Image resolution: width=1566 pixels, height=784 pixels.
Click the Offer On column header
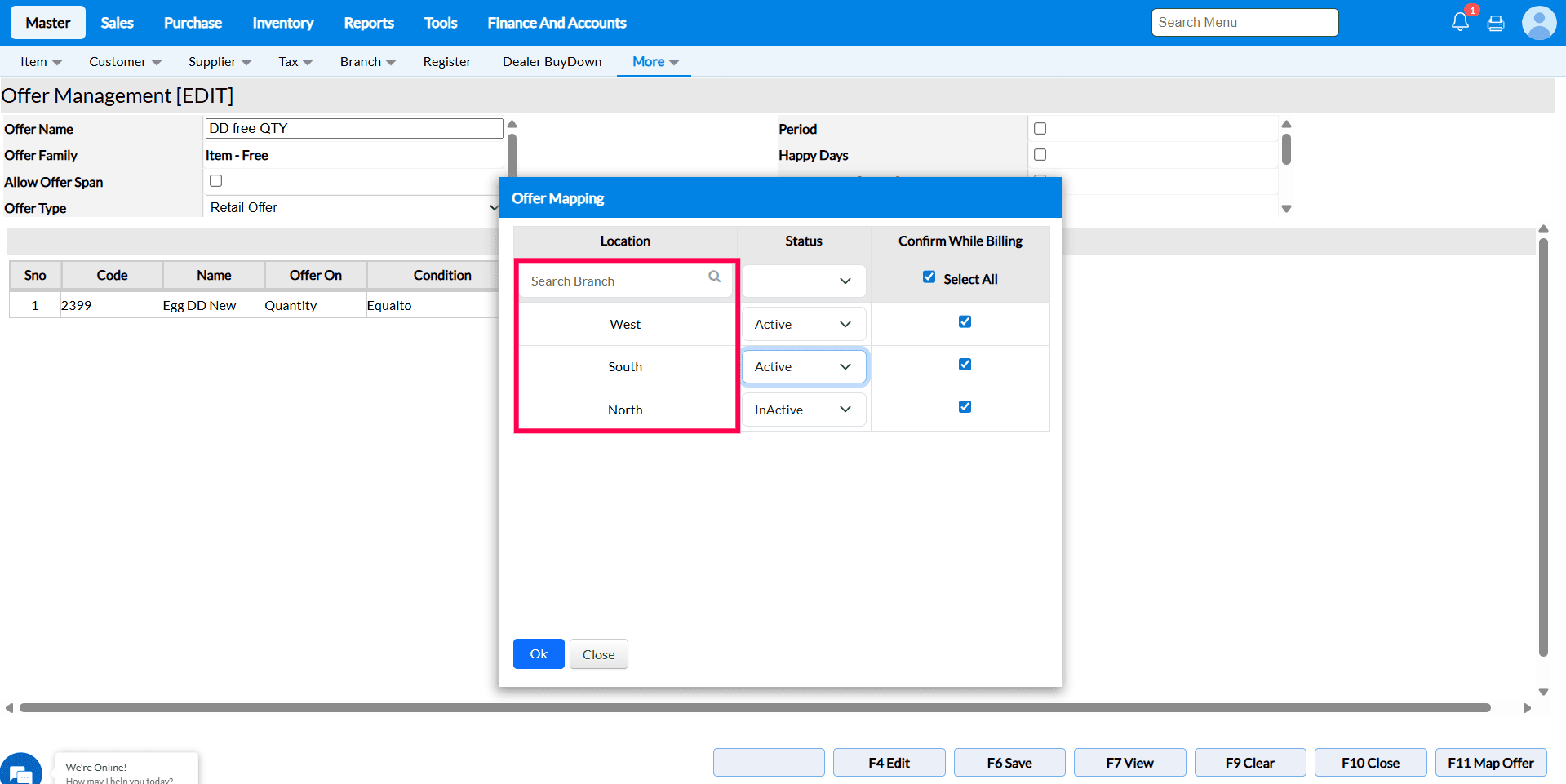pyautogui.click(x=316, y=276)
